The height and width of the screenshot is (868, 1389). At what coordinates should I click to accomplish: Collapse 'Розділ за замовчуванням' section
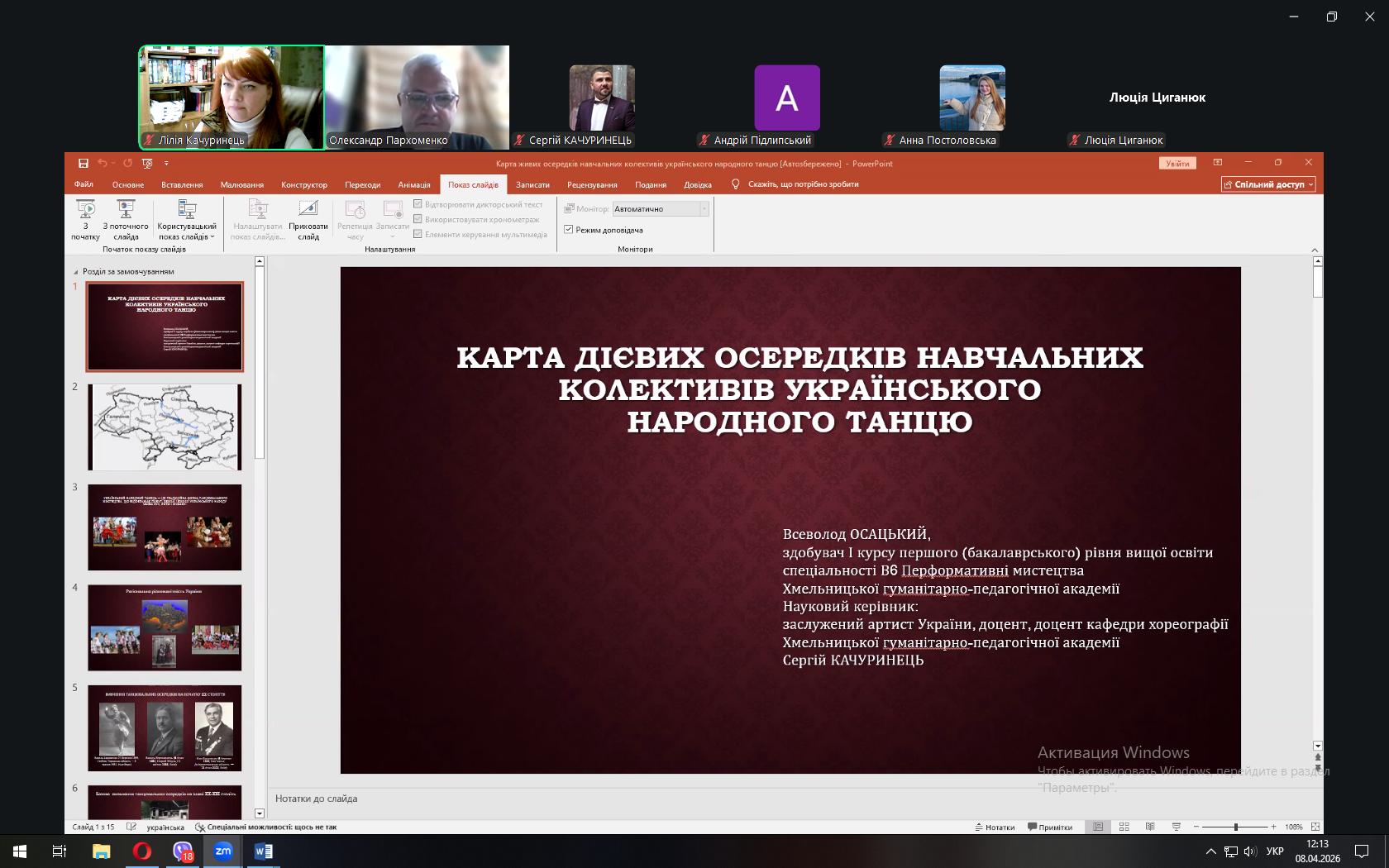(76, 272)
